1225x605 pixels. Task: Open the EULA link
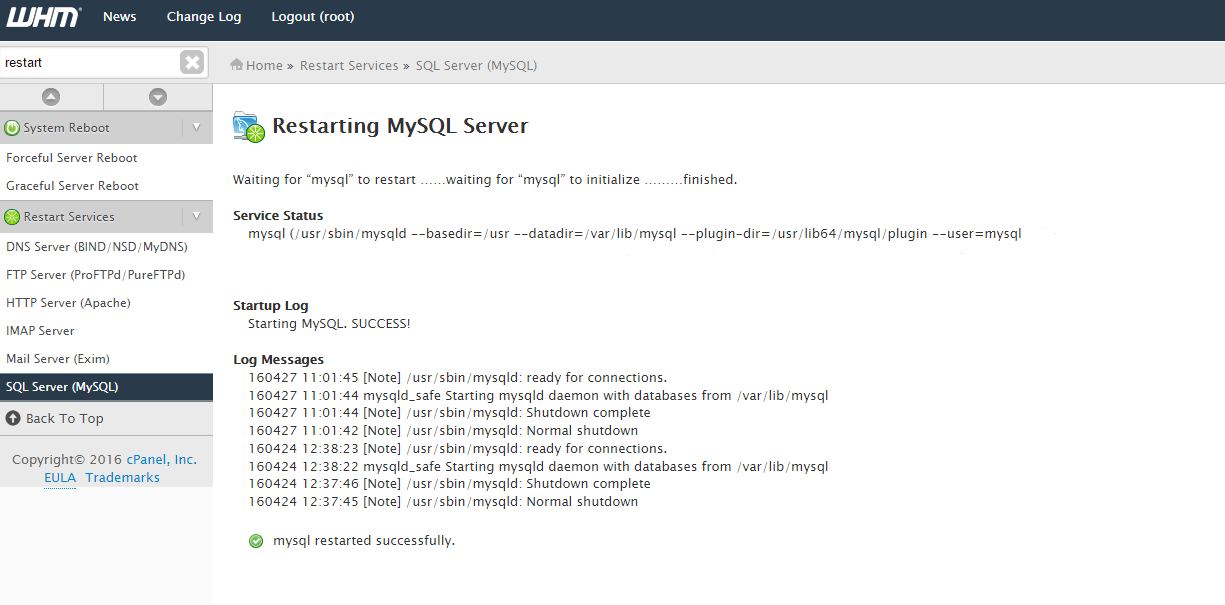[60, 478]
